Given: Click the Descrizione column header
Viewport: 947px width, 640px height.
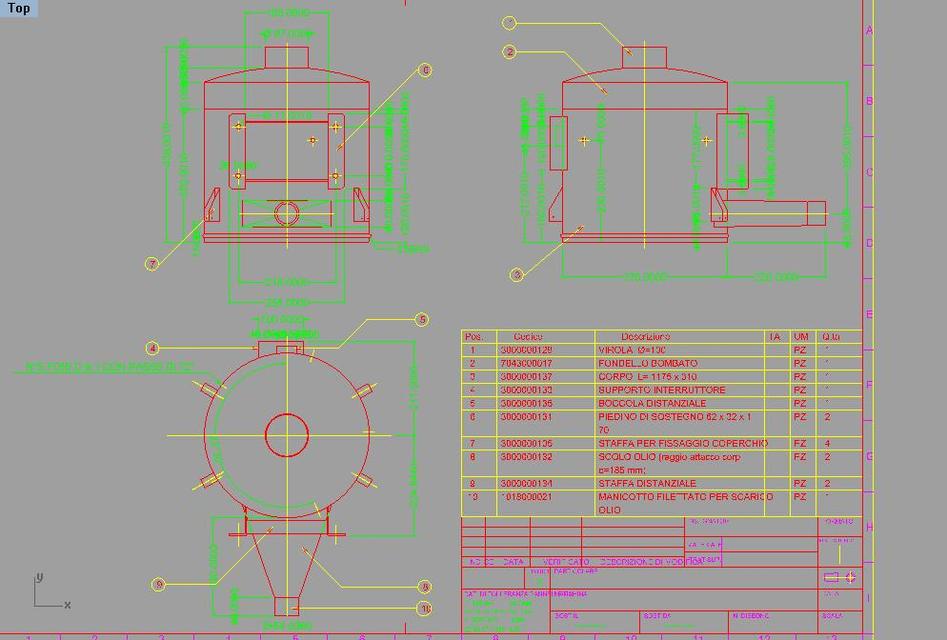Looking at the screenshot, I should point(646,337).
